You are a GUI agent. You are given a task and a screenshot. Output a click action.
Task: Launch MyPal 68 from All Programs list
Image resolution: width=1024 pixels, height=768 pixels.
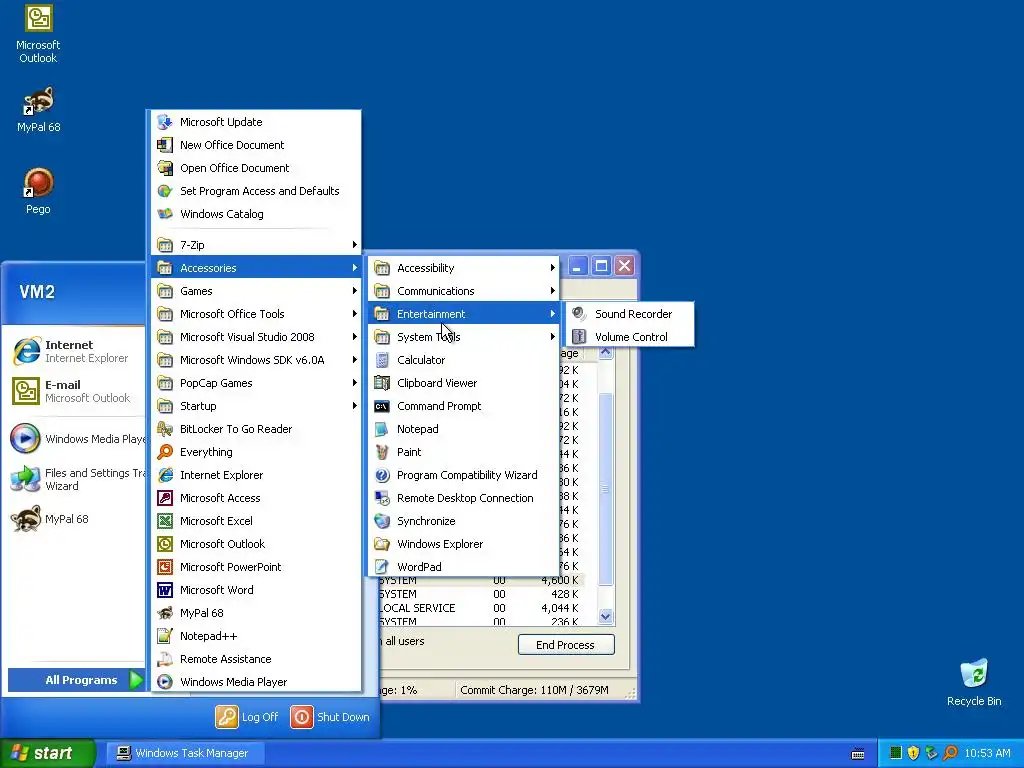tap(256, 613)
